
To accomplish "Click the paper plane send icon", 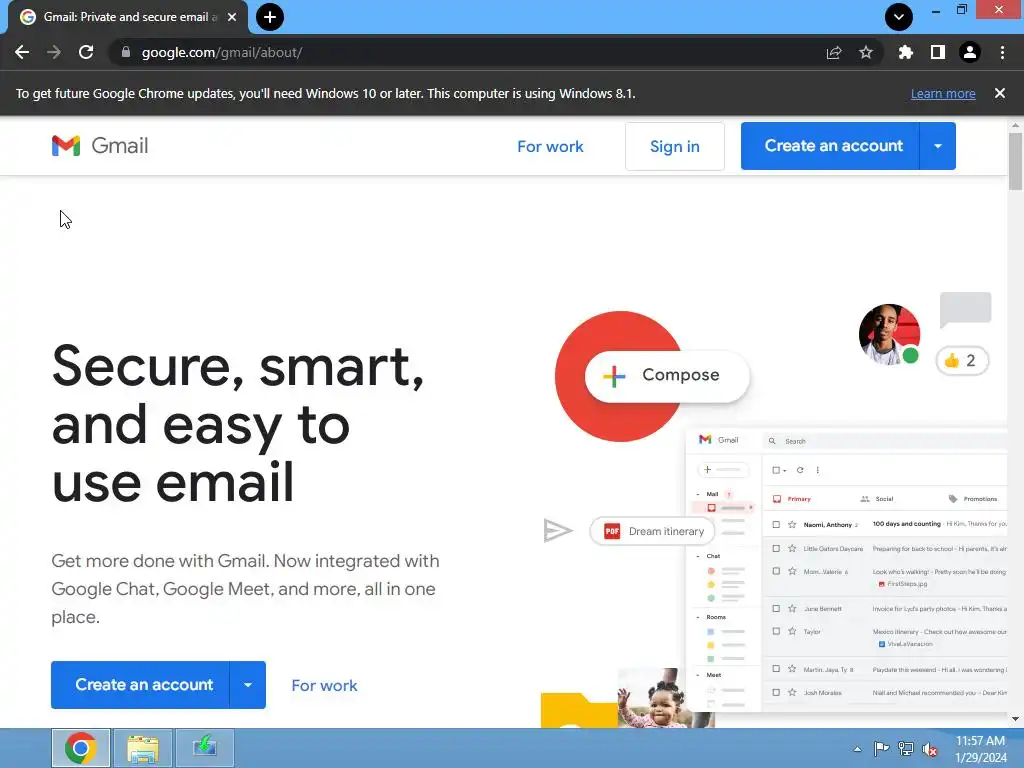I will pyautogui.click(x=558, y=530).
